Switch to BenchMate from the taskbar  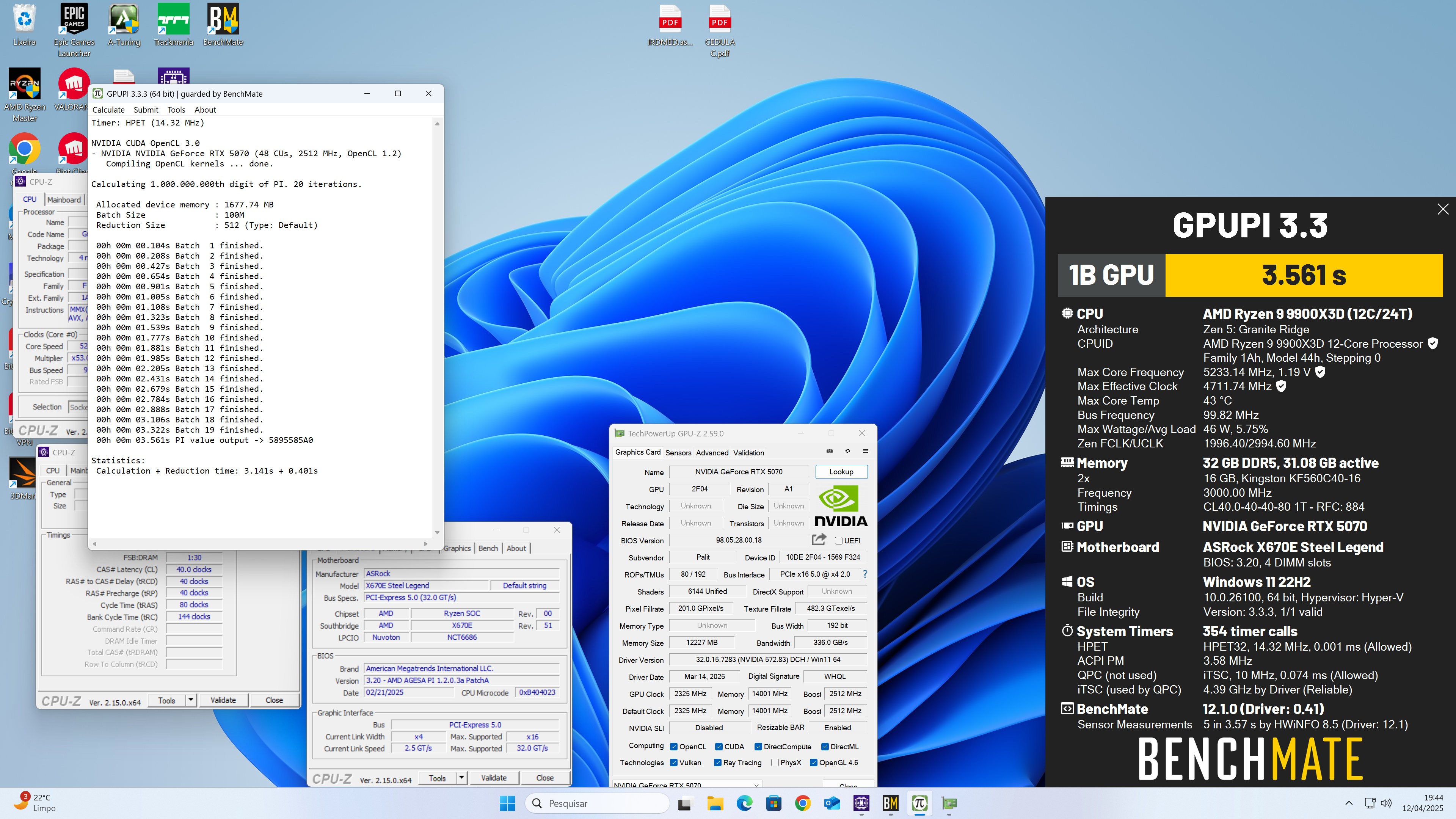pyautogui.click(x=891, y=803)
